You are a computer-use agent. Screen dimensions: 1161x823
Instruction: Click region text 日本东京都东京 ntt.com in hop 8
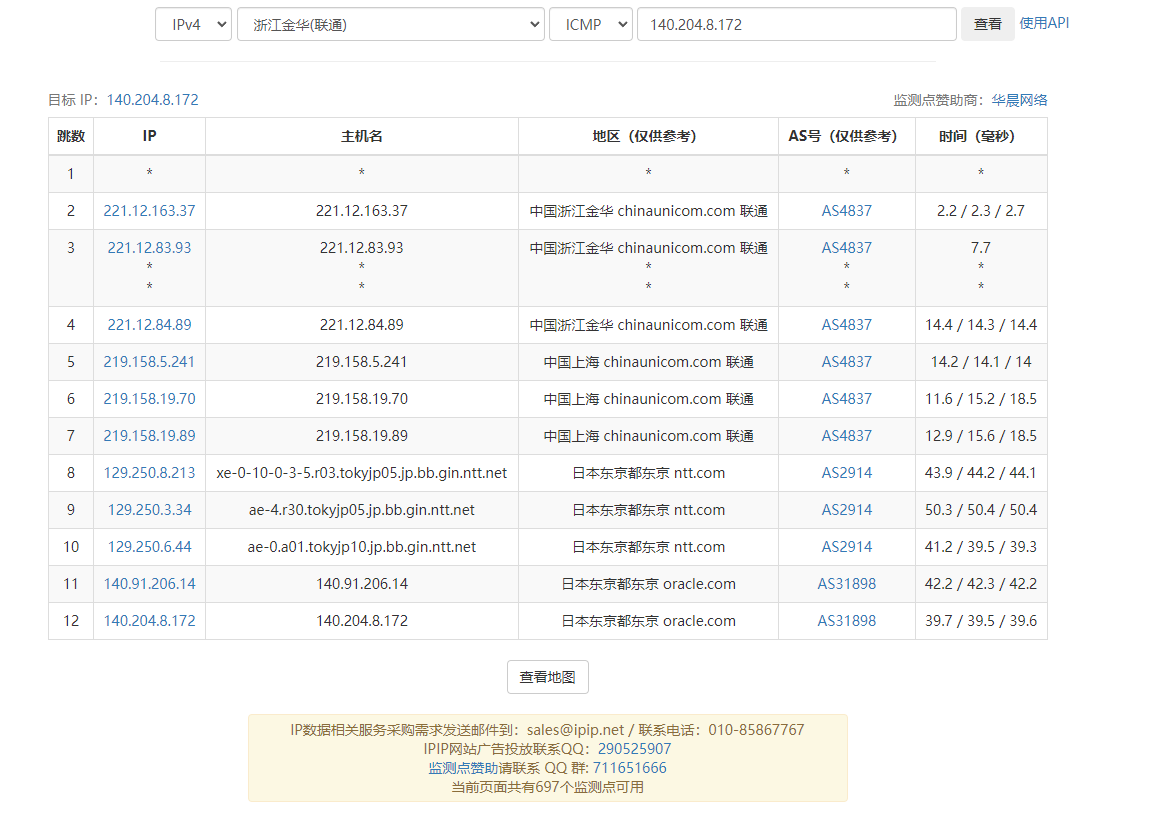tap(649, 473)
